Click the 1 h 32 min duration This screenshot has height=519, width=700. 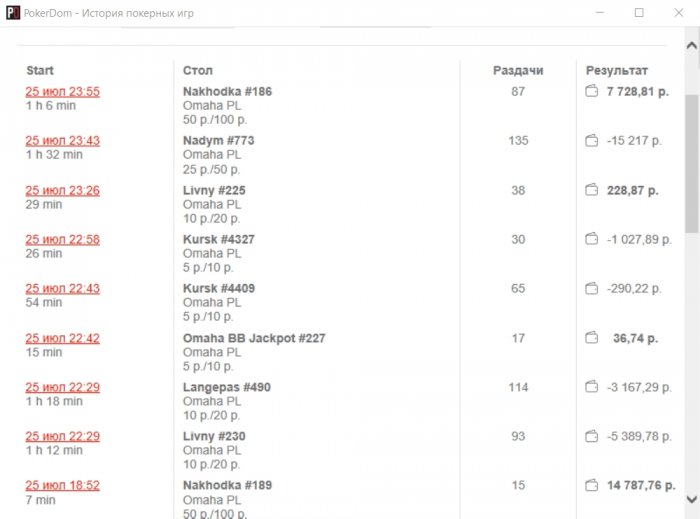54,155
